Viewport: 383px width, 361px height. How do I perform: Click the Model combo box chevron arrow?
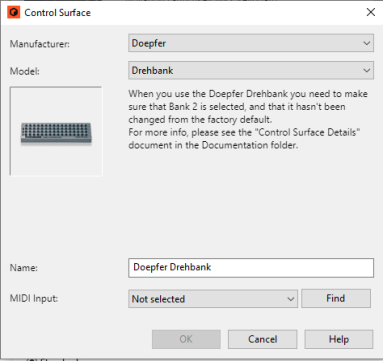click(x=366, y=71)
